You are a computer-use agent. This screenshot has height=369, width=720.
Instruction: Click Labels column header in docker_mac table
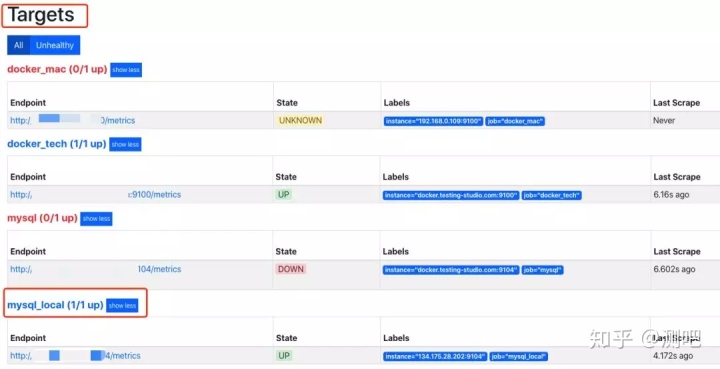pos(397,103)
